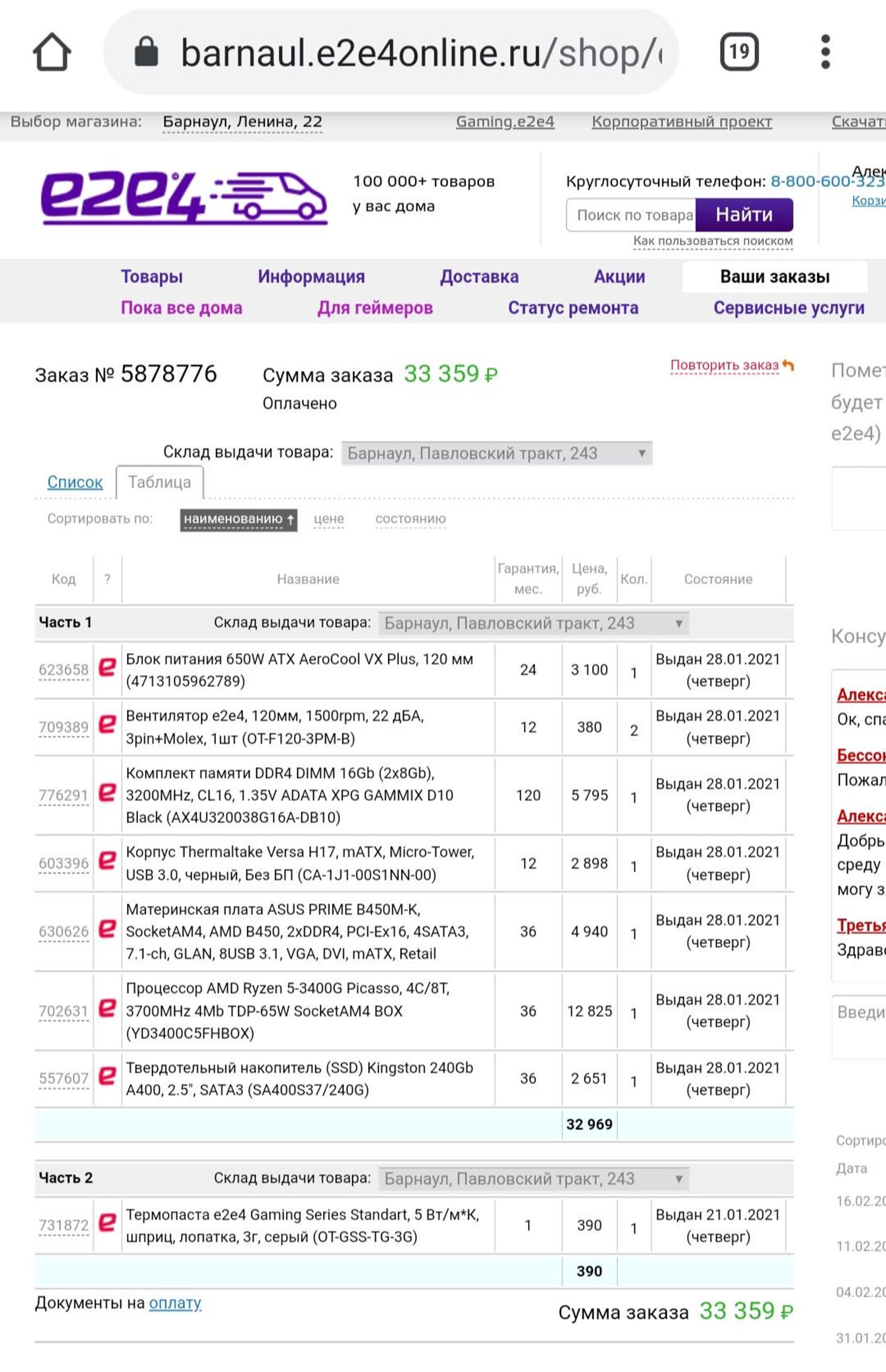Viewport: 886px width, 1372px height.
Task: Tap the padlock icon in address bar
Action: pos(146,52)
